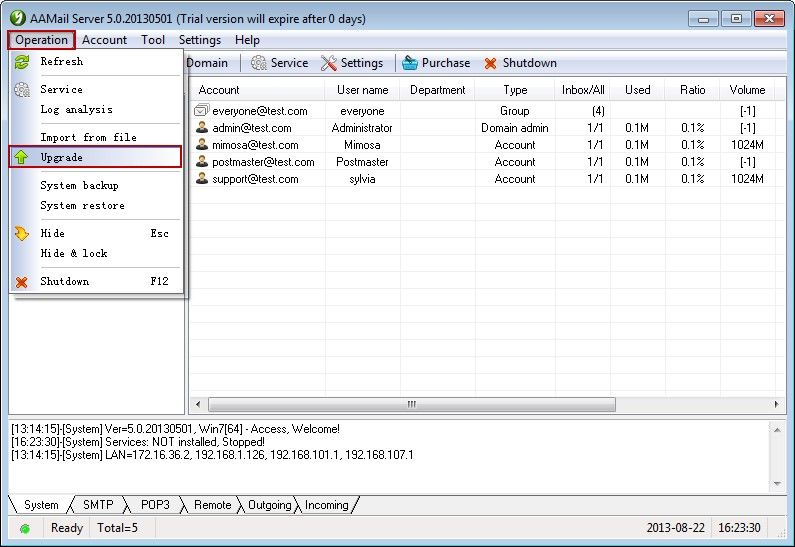Image resolution: width=795 pixels, height=547 pixels.
Task: Switch to the Incoming log tab
Action: coord(327,505)
